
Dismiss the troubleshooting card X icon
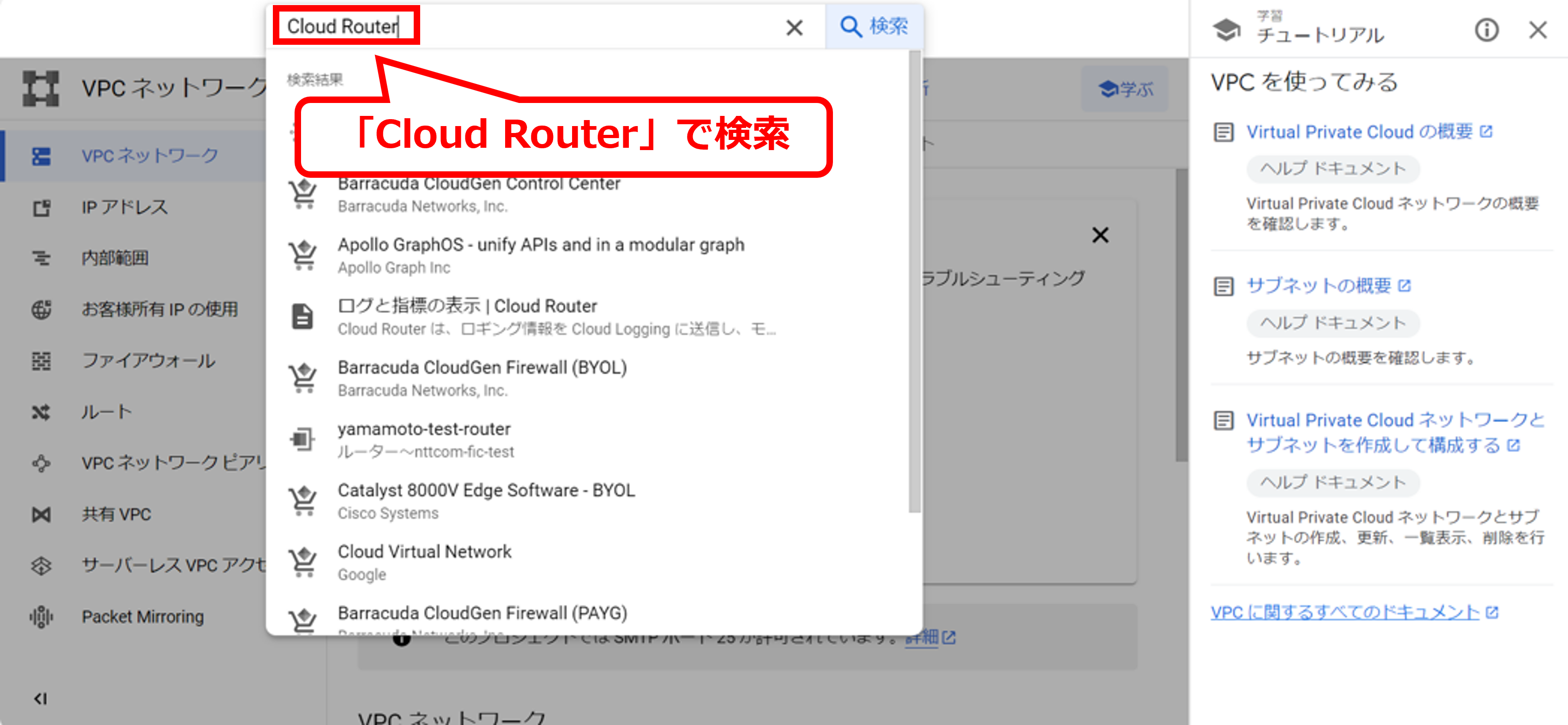point(1100,235)
